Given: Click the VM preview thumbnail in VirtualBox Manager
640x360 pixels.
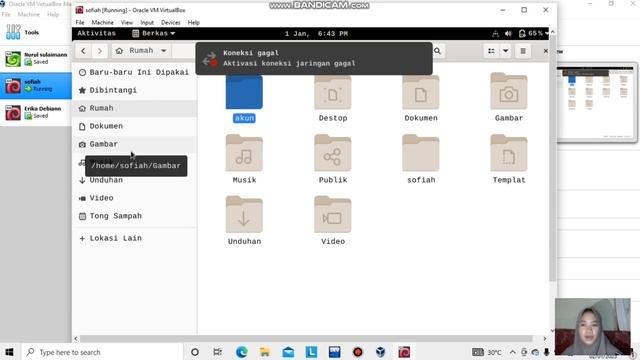Looking at the screenshot, I should tap(596, 103).
